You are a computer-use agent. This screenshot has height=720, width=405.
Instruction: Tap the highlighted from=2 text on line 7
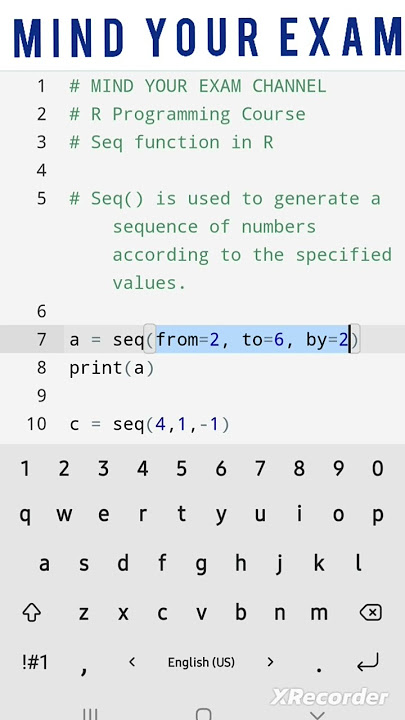188,339
